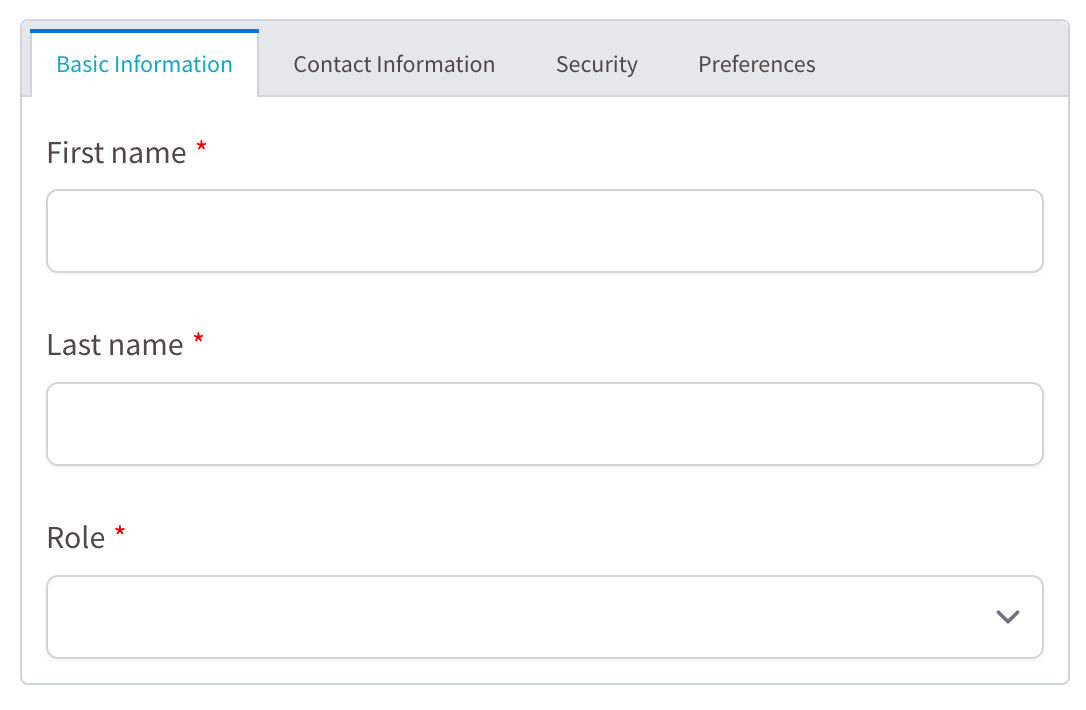Click the red asterisk beside Role

point(120,532)
